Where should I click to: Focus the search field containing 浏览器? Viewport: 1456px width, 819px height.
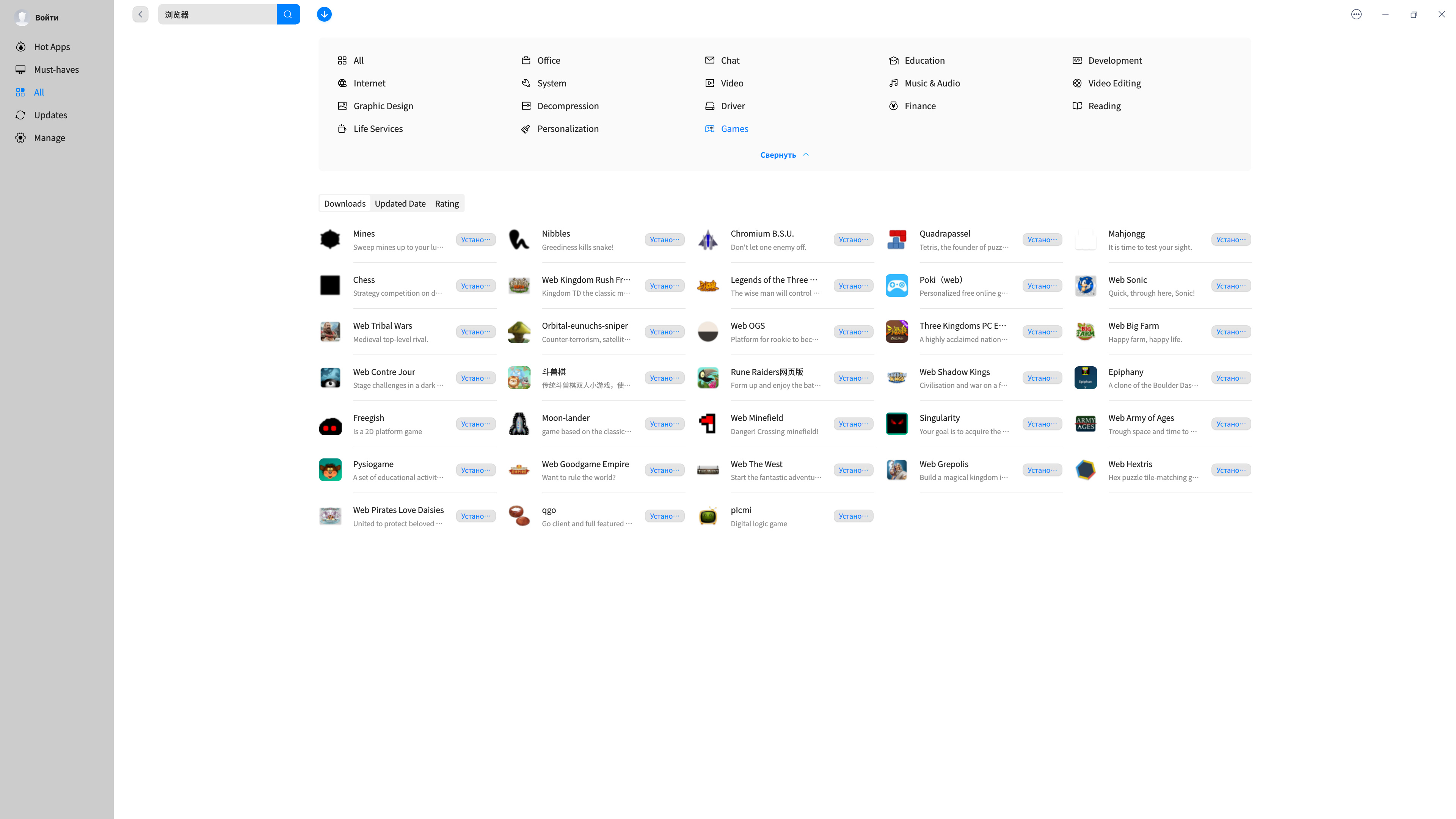[x=217, y=15]
